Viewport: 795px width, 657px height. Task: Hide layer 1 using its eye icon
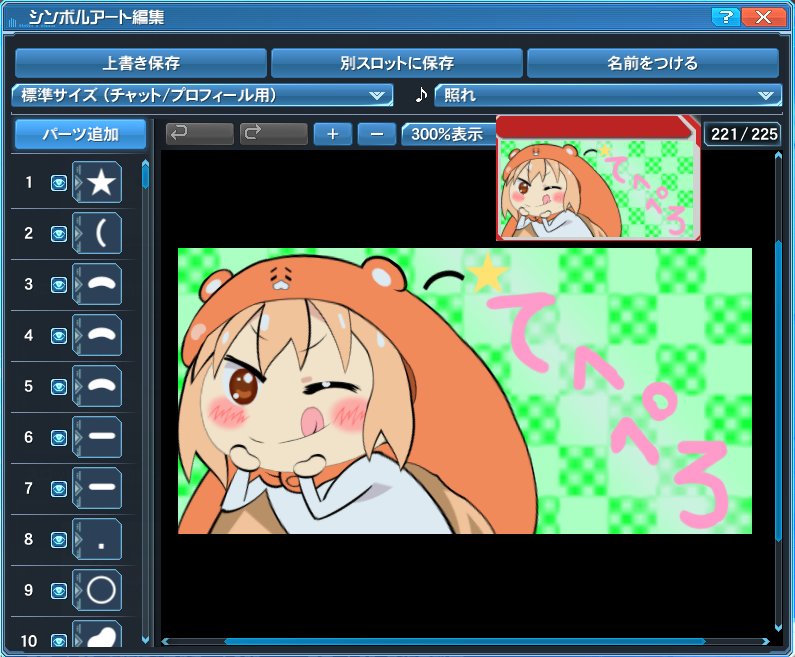click(x=59, y=183)
